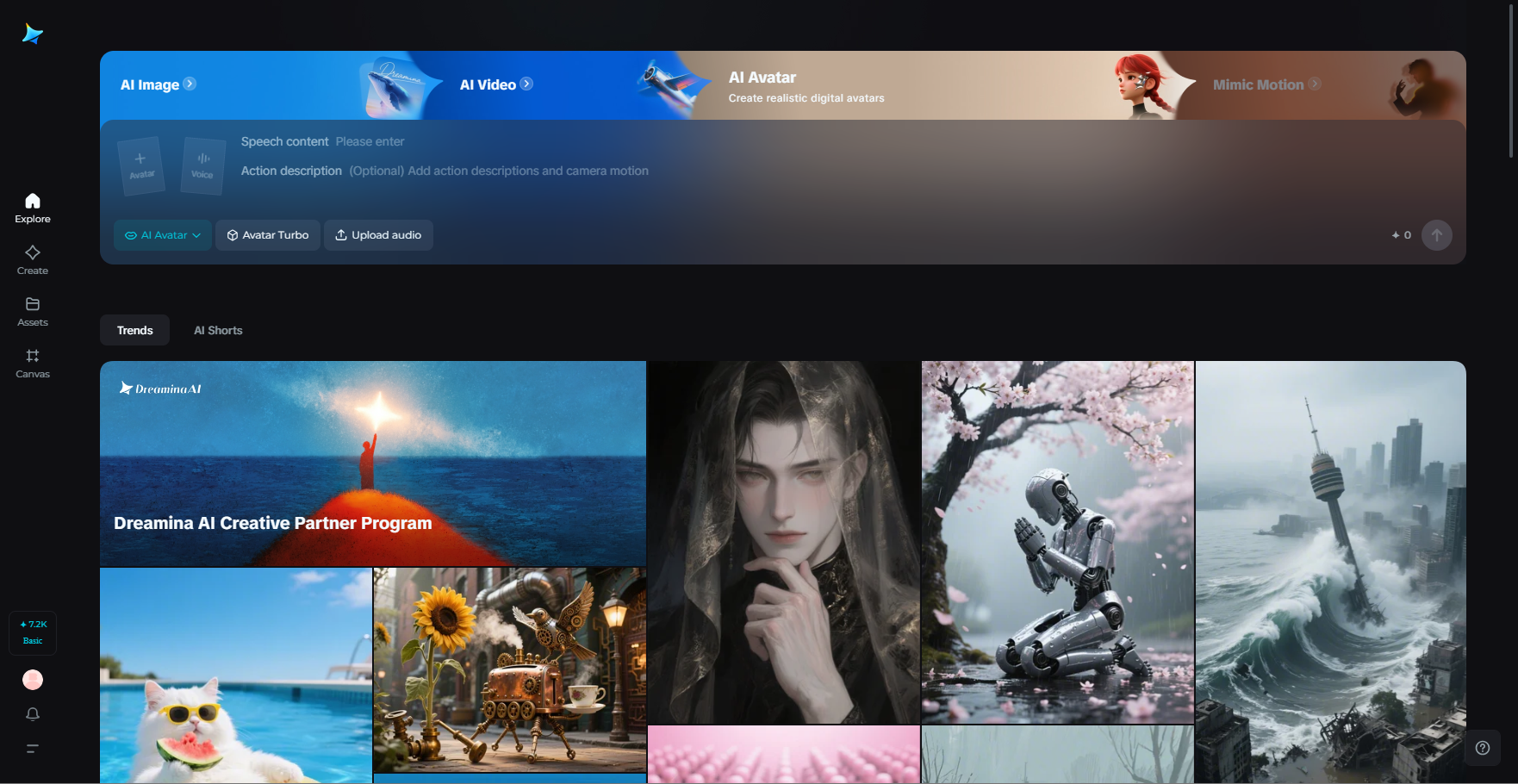Select the Trends tab

coord(134,329)
